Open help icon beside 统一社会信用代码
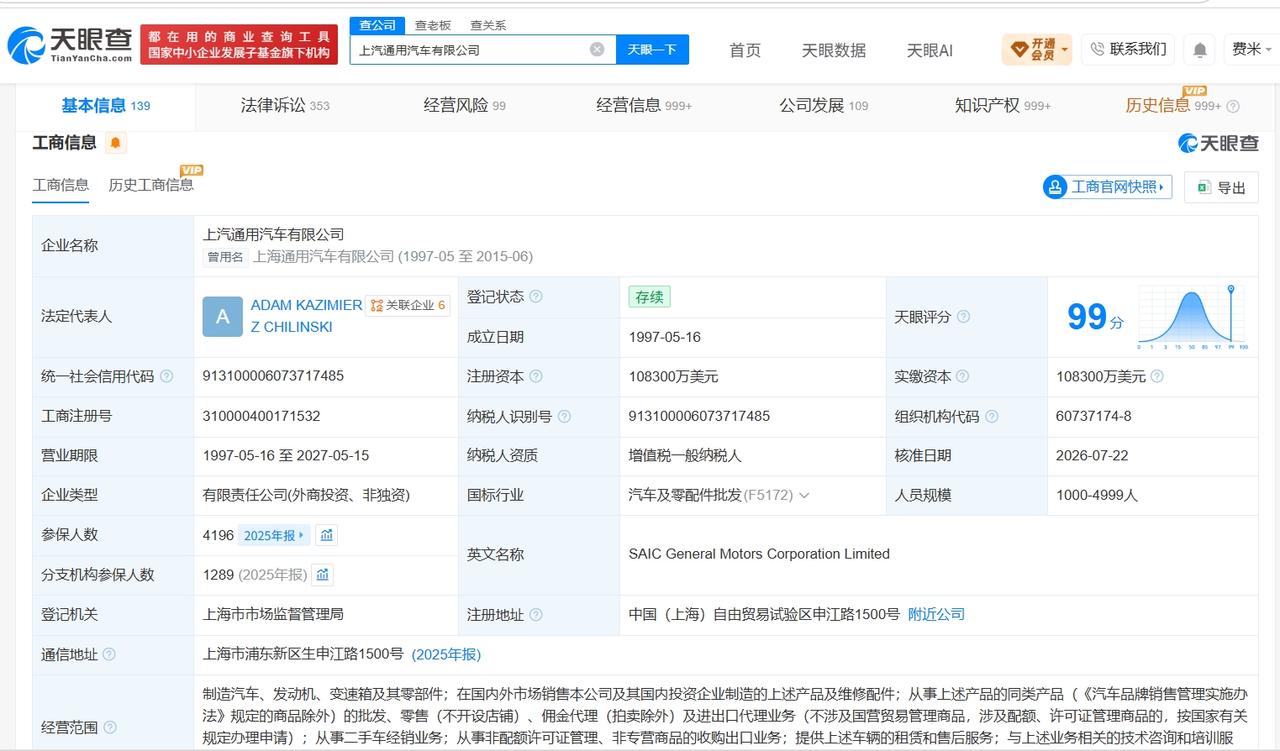 pyautogui.click(x=166, y=376)
